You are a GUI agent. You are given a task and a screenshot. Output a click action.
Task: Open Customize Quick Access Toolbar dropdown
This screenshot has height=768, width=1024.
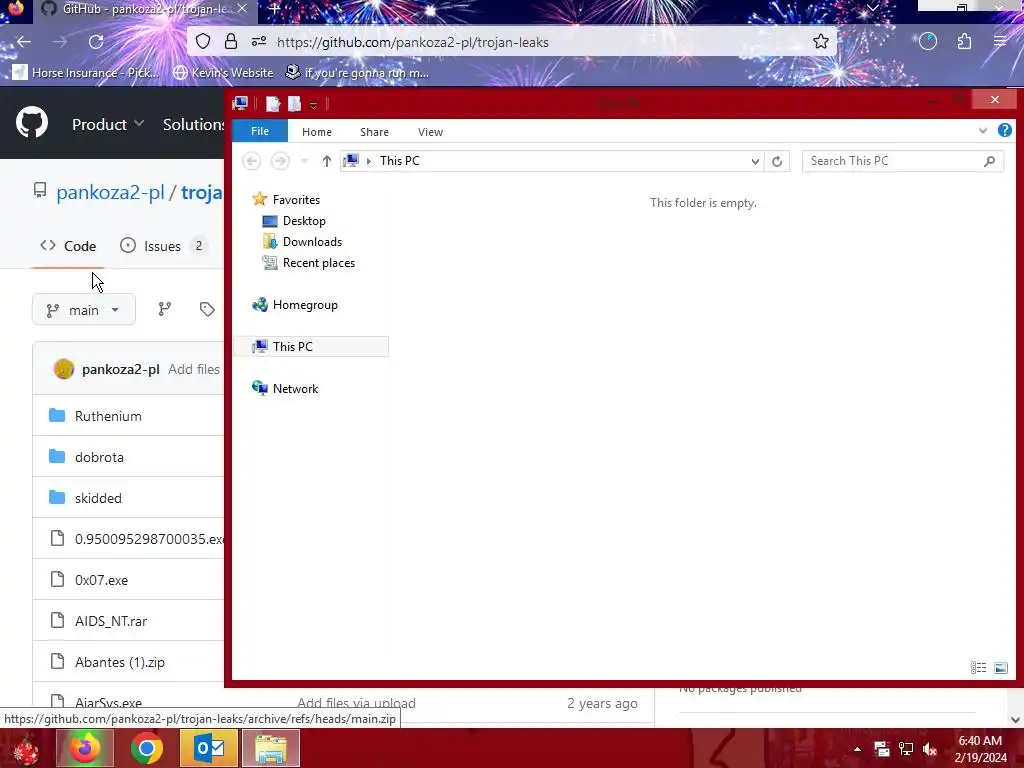pyautogui.click(x=313, y=104)
